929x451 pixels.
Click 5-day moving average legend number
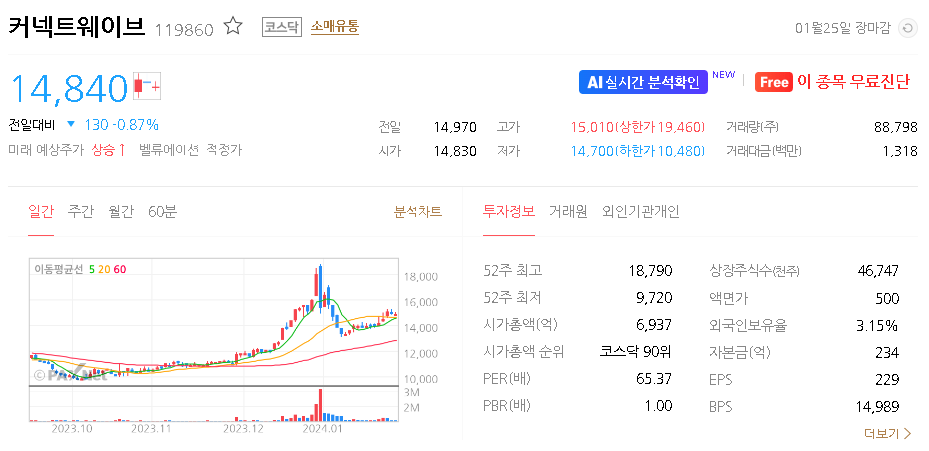tap(92, 270)
